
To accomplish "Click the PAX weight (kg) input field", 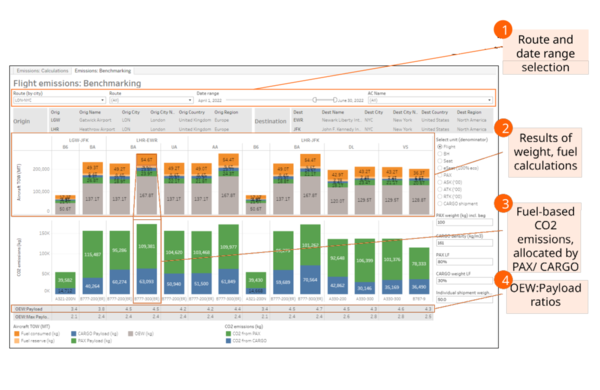I will click(x=464, y=222).
